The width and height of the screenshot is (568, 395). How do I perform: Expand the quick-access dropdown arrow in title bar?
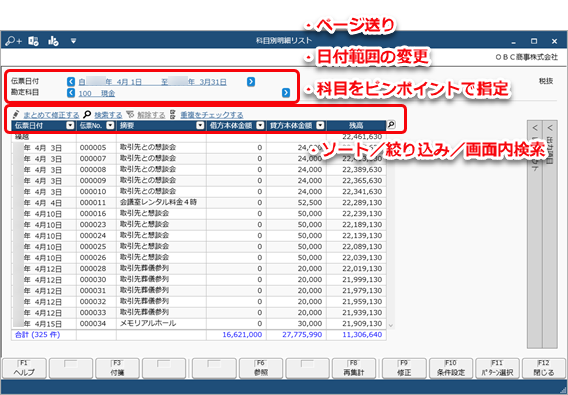coord(74,41)
